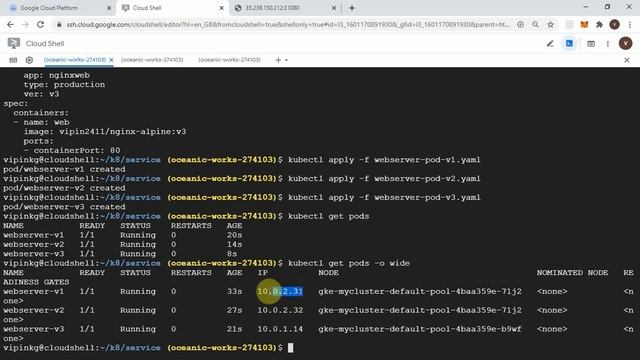Toggle the terminal panel icon
This screenshot has width=640, height=360.
[x=569, y=43]
